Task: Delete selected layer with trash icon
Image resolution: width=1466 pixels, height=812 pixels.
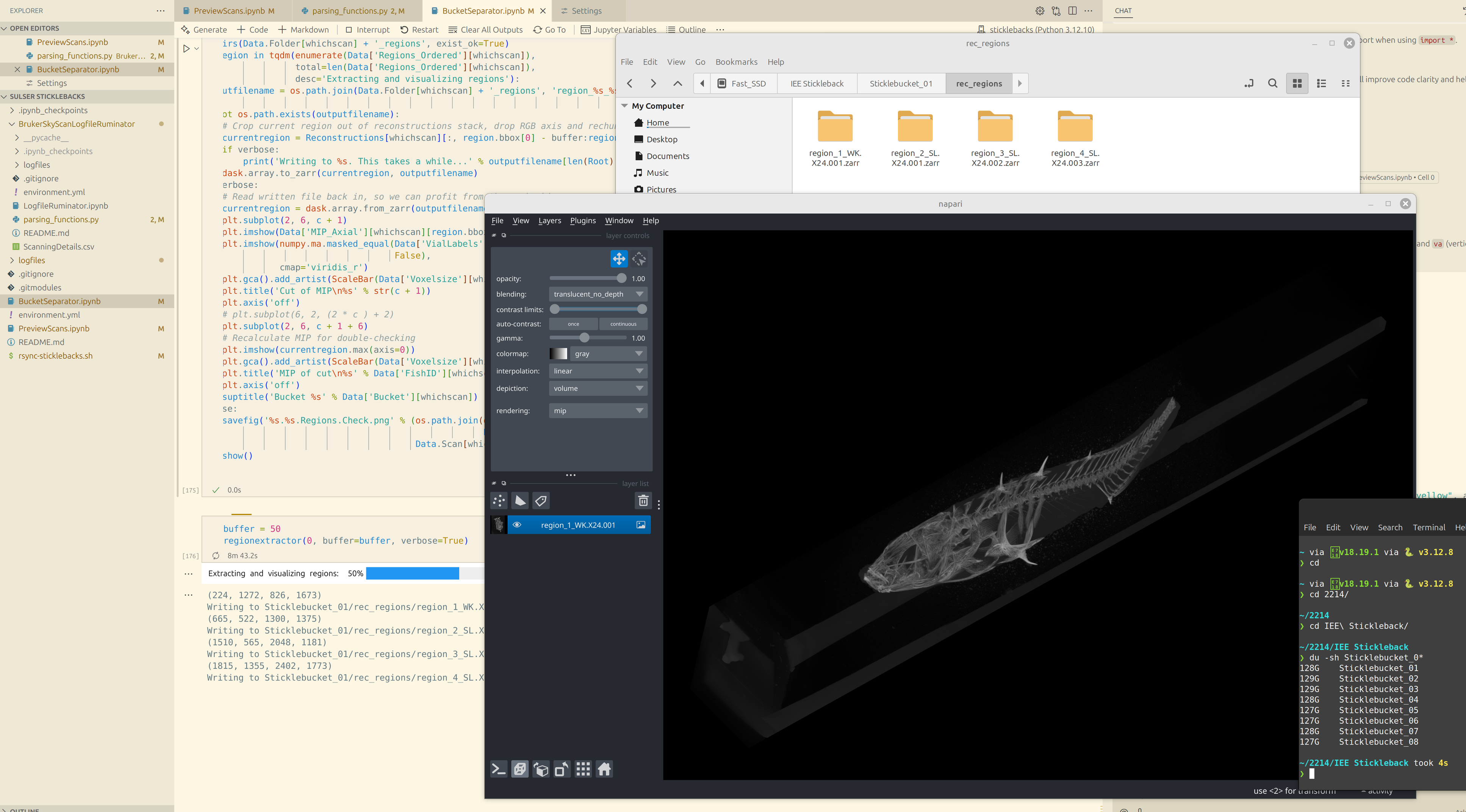Action: coord(643,501)
